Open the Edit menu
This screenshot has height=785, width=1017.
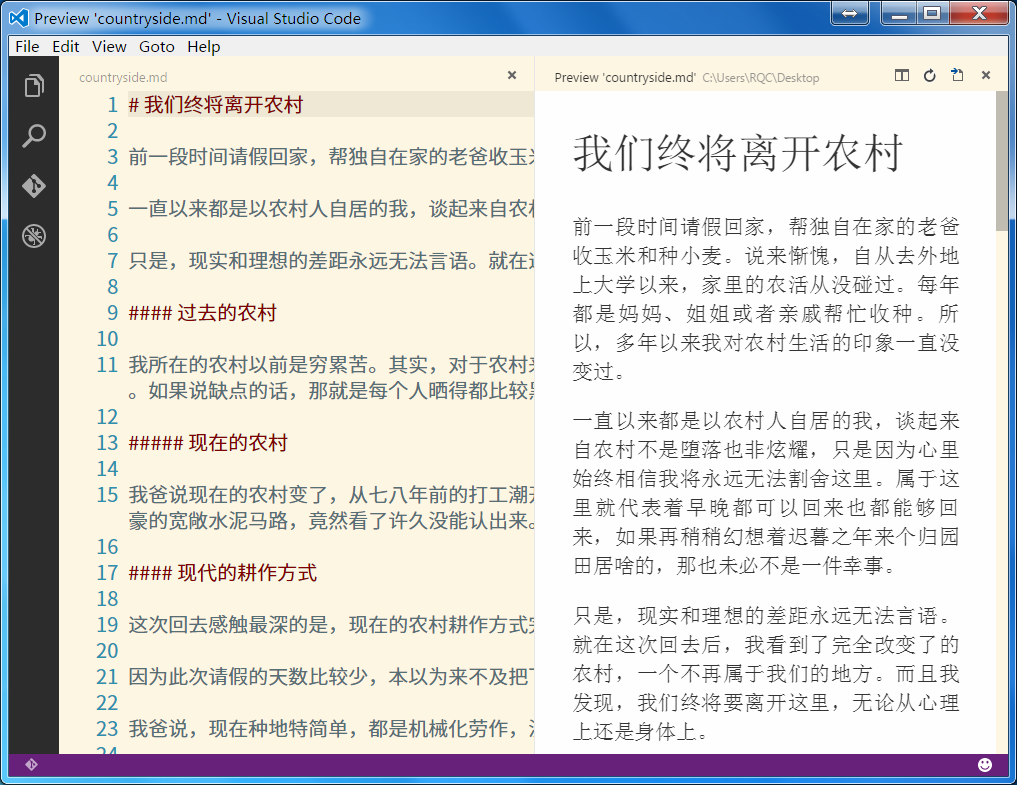click(65, 46)
